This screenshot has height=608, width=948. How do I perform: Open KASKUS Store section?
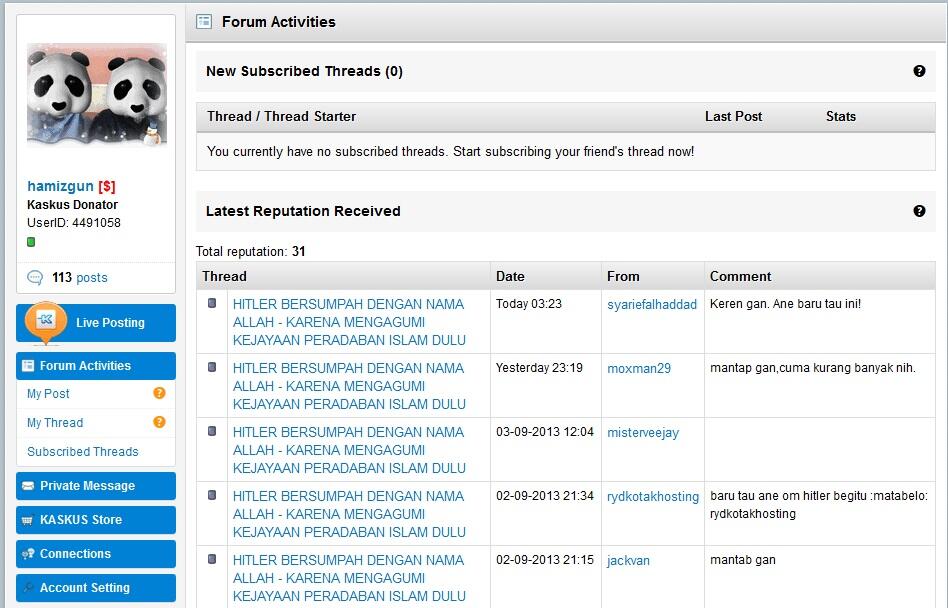[x=96, y=520]
